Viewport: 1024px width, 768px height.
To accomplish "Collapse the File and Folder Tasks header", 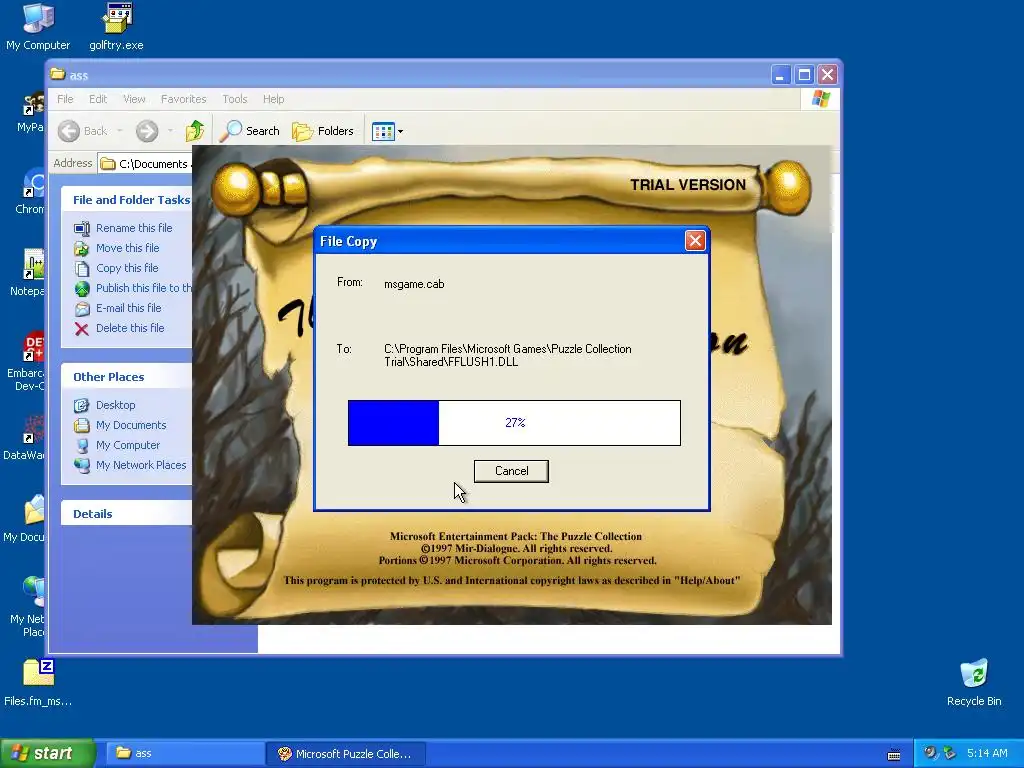I will pyautogui.click(x=127, y=200).
